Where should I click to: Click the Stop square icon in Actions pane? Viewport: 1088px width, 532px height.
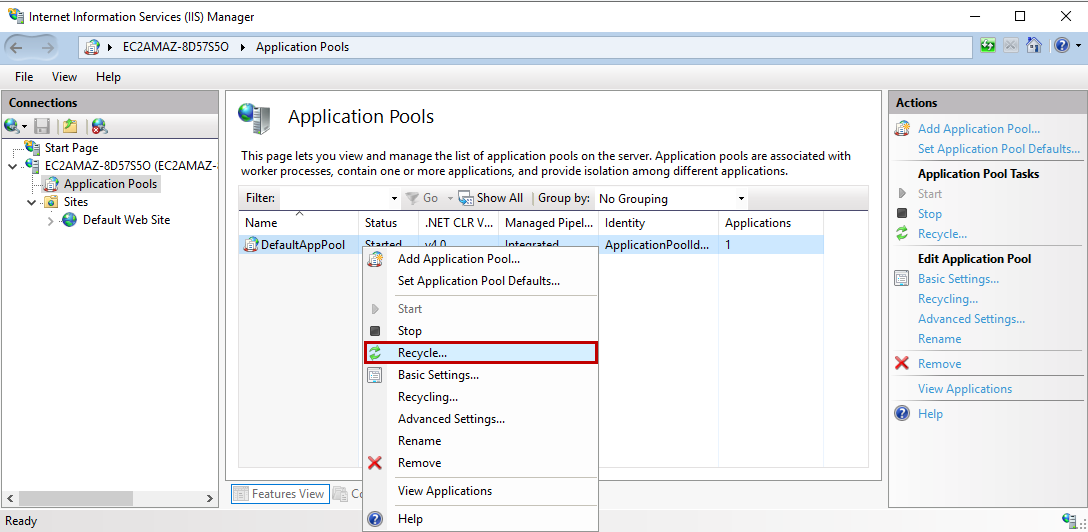[902, 214]
